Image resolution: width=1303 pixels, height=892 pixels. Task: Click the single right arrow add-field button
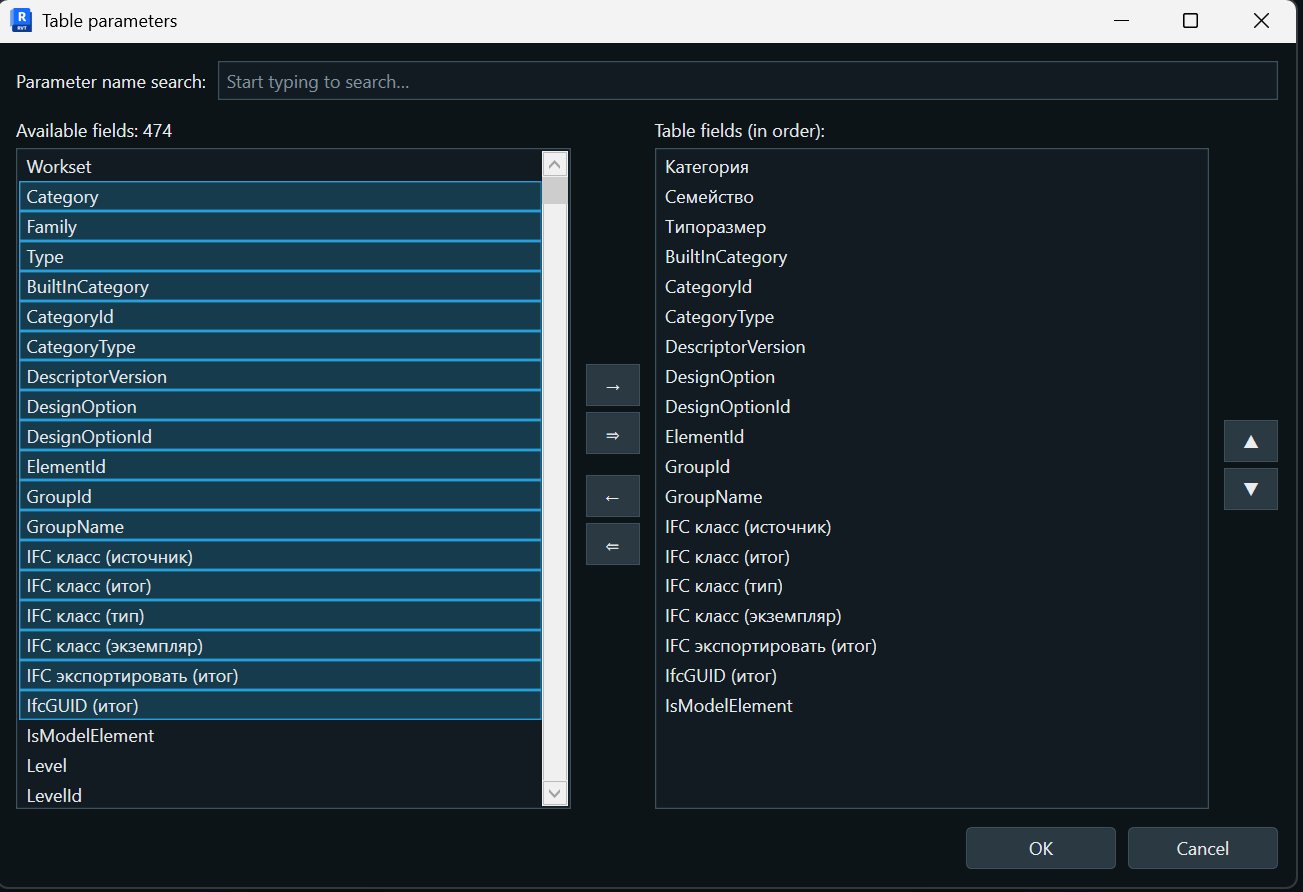612,386
